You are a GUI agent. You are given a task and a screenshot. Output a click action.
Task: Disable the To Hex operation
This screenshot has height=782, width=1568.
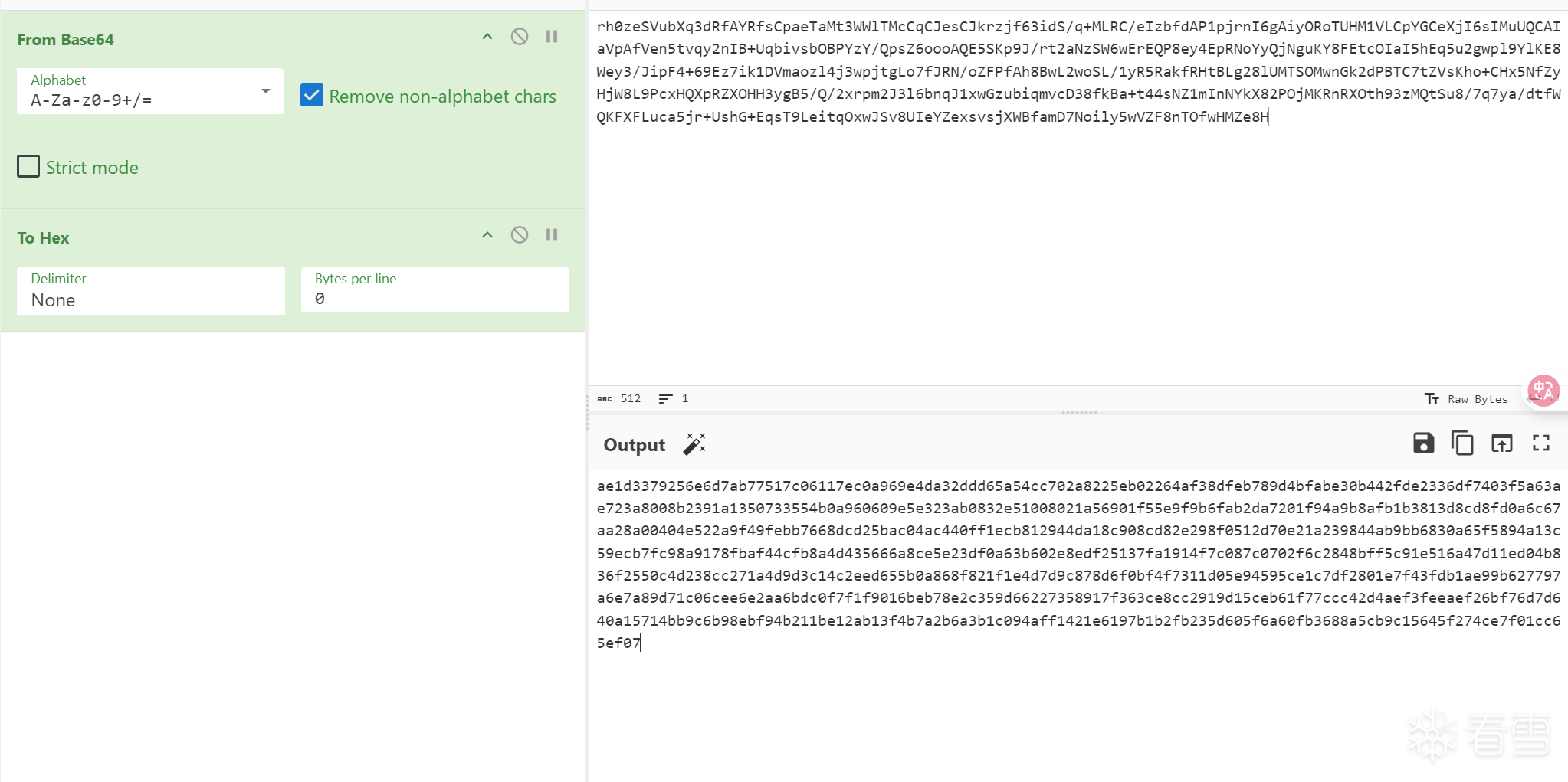[x=520, y=235]
